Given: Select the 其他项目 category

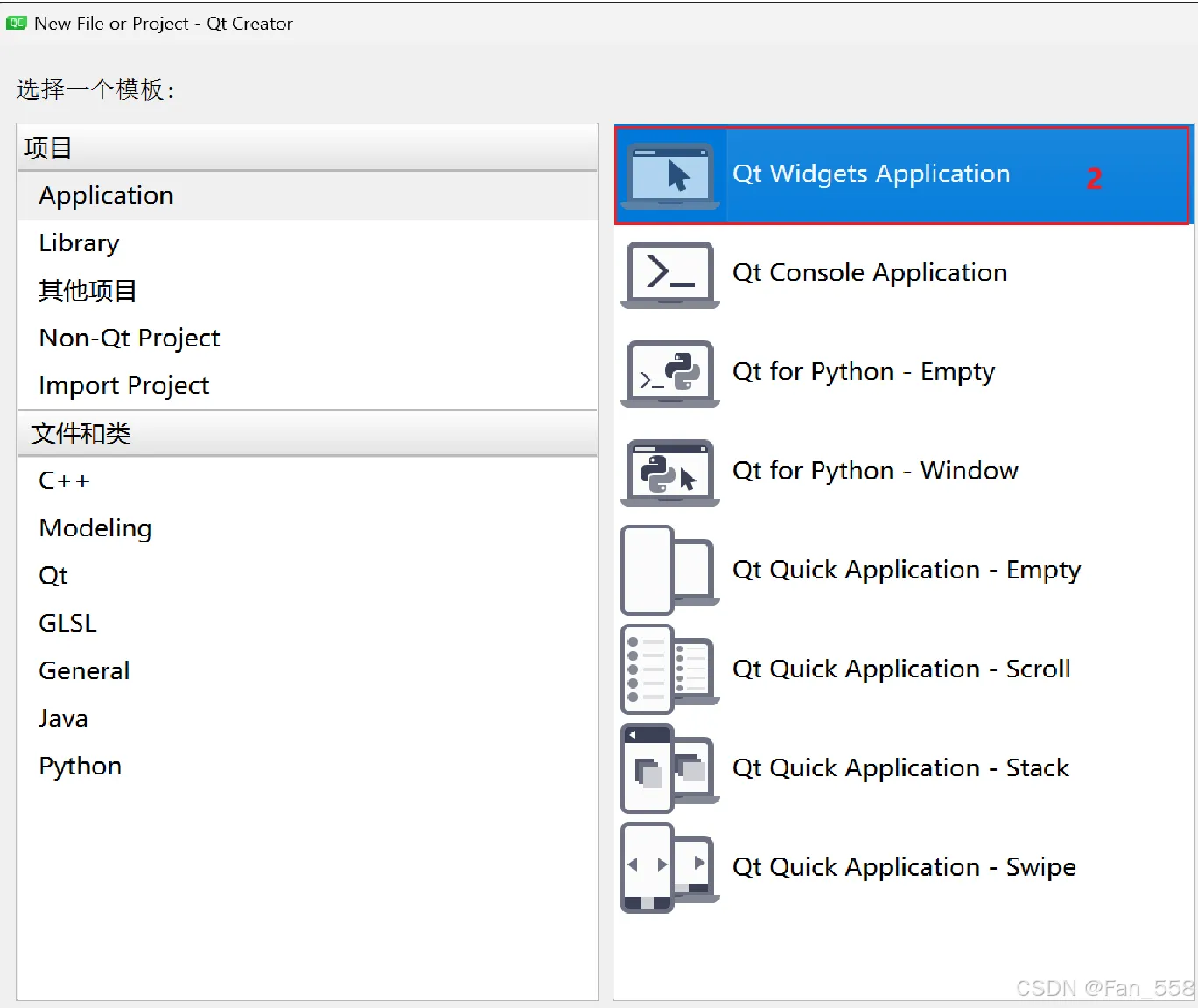Looking at the screenshot, I should click(307, 290).
